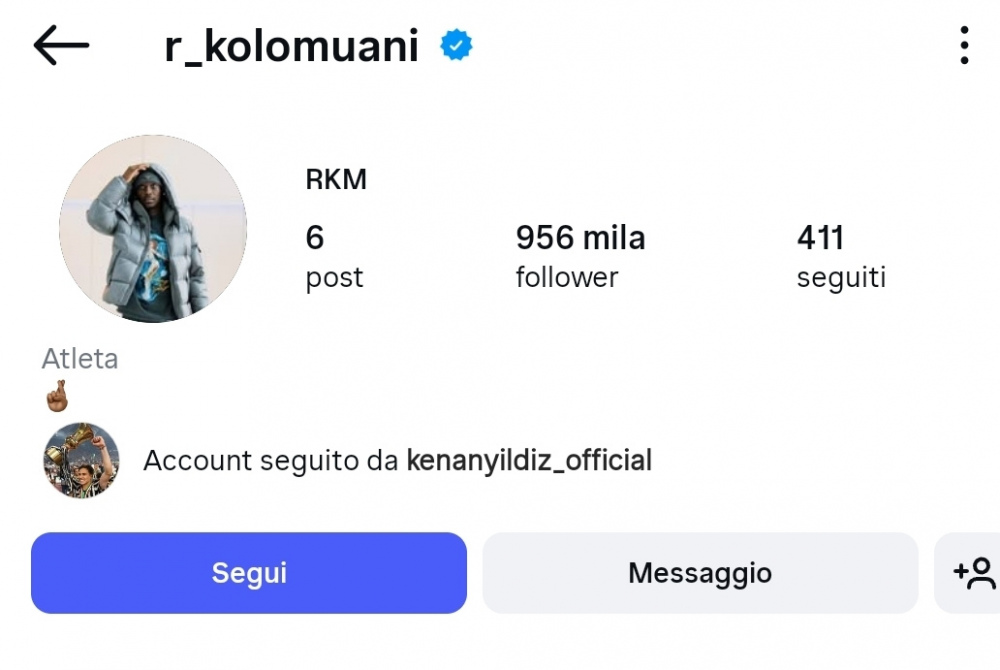Open the three-dot options menu
Image resolution: width=1000 pixels, height=670 pixels.
963,45
